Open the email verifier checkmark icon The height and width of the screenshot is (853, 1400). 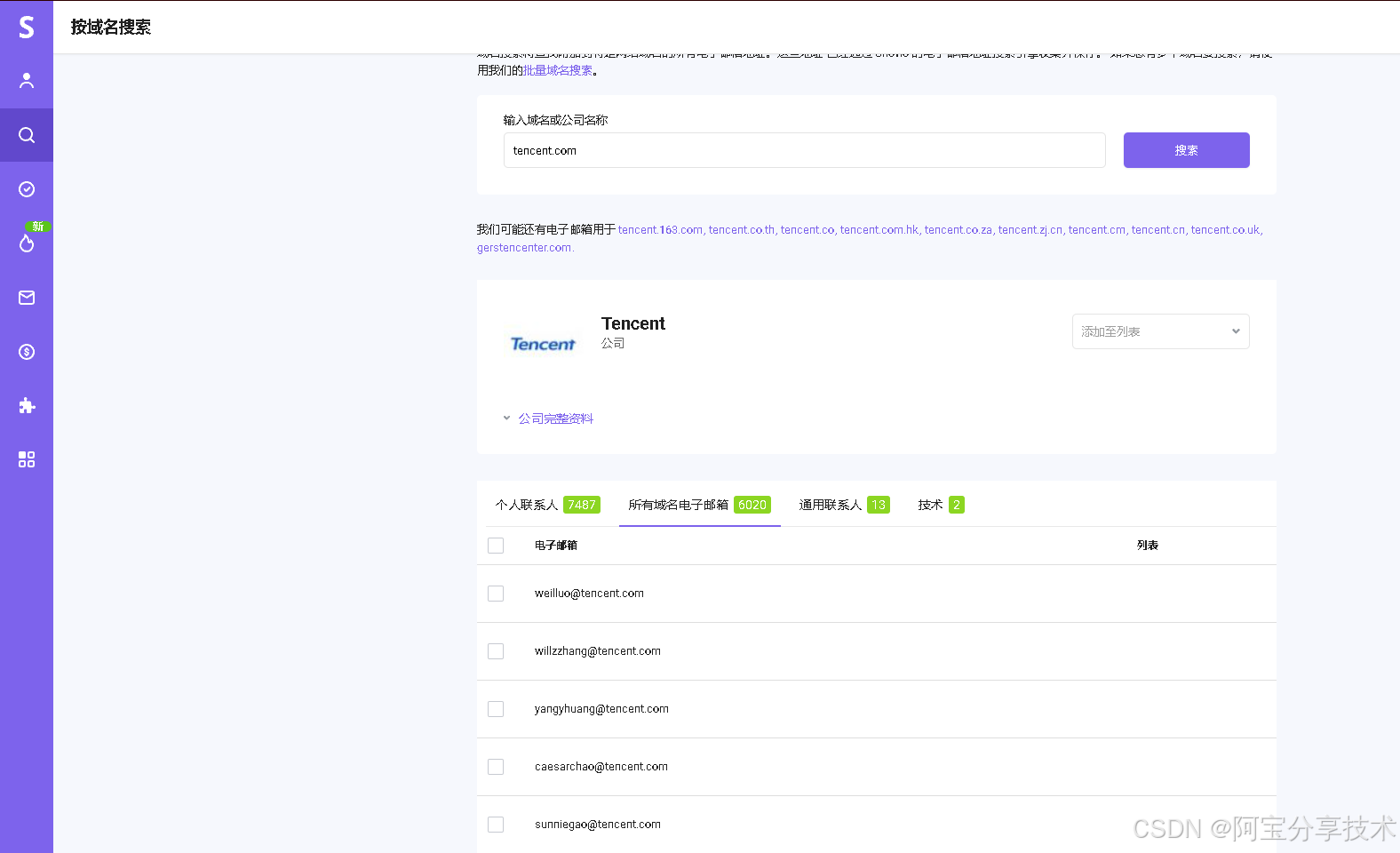(27, 189)
